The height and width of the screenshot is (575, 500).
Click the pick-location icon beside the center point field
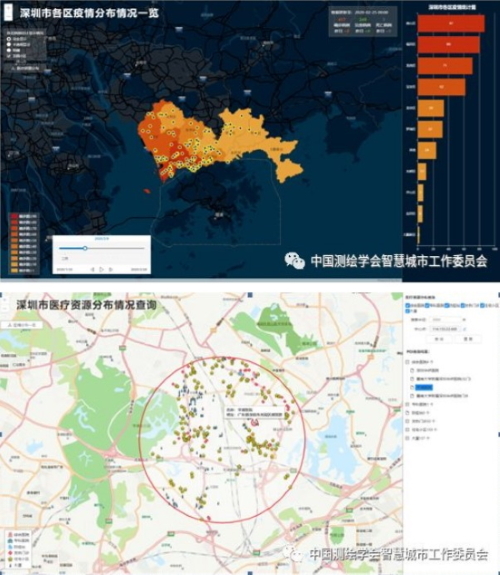(x=464, y=329)
